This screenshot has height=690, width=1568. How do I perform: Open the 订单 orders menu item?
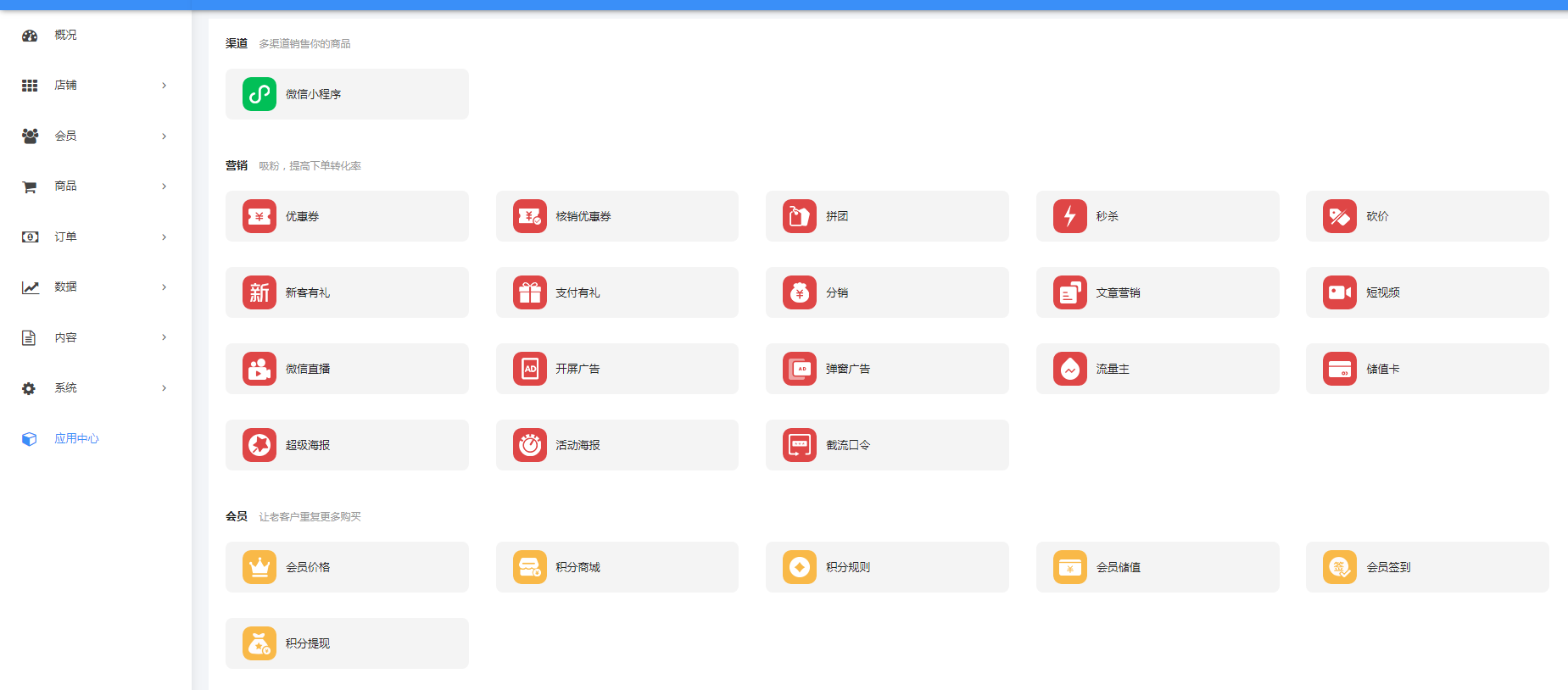point(65,237)
